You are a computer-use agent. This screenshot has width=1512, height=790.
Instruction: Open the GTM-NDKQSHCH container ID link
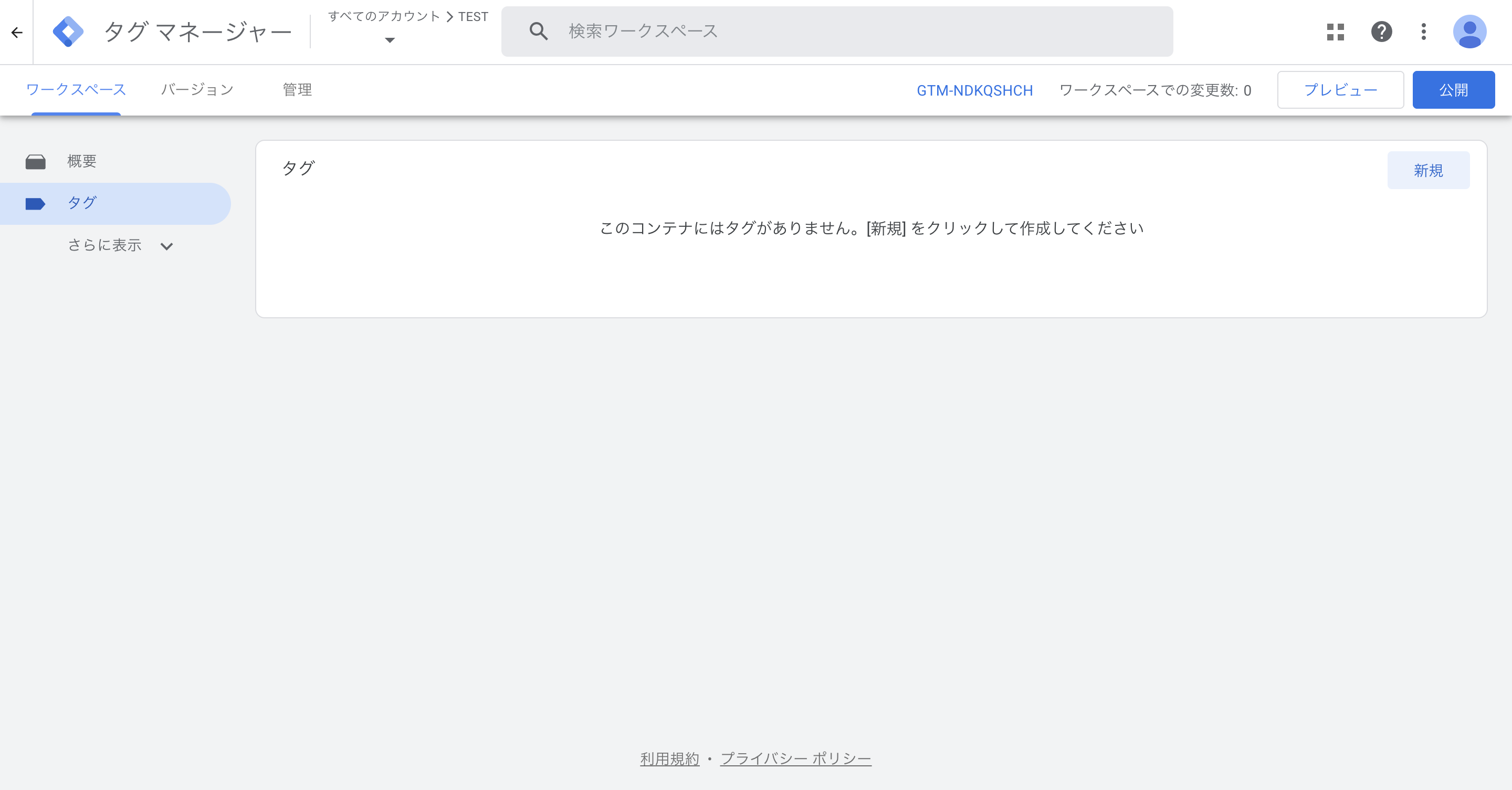click(975, 90)
